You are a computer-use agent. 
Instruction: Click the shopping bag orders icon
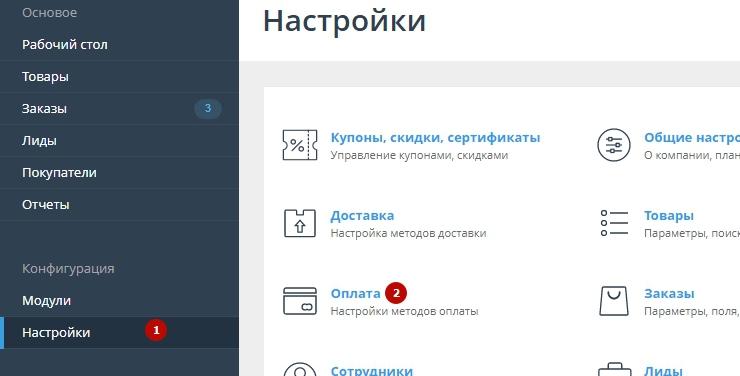pos(614,301)
